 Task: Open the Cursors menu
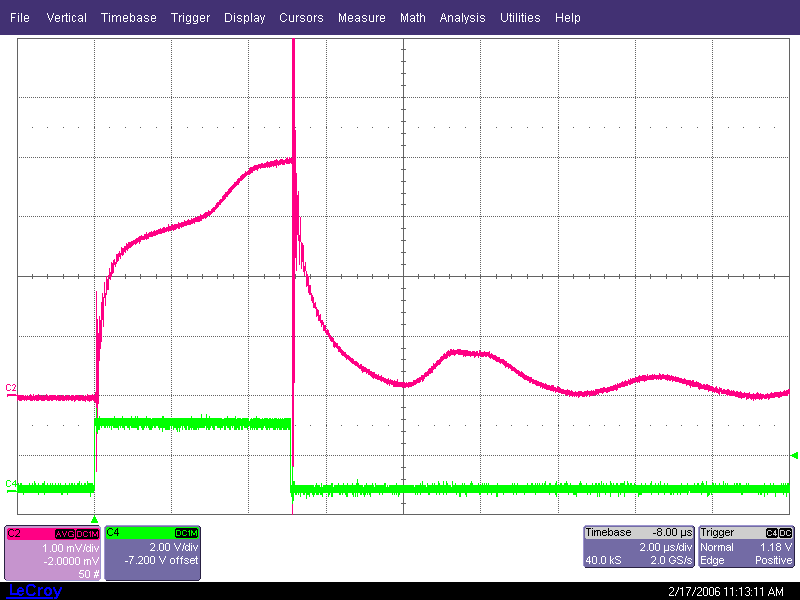[x=301, y=18]
